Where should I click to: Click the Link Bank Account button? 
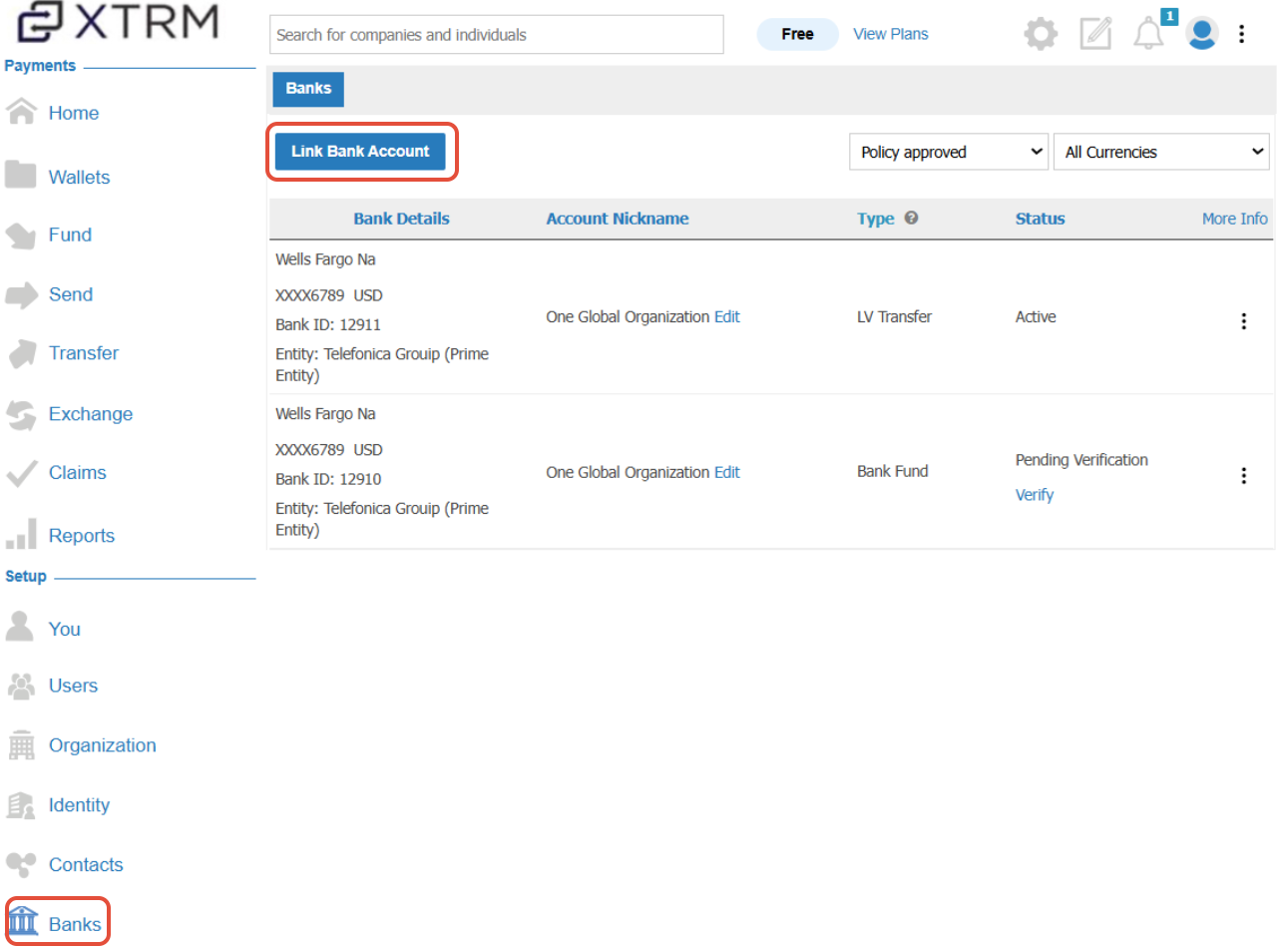(x=360, y=152)
